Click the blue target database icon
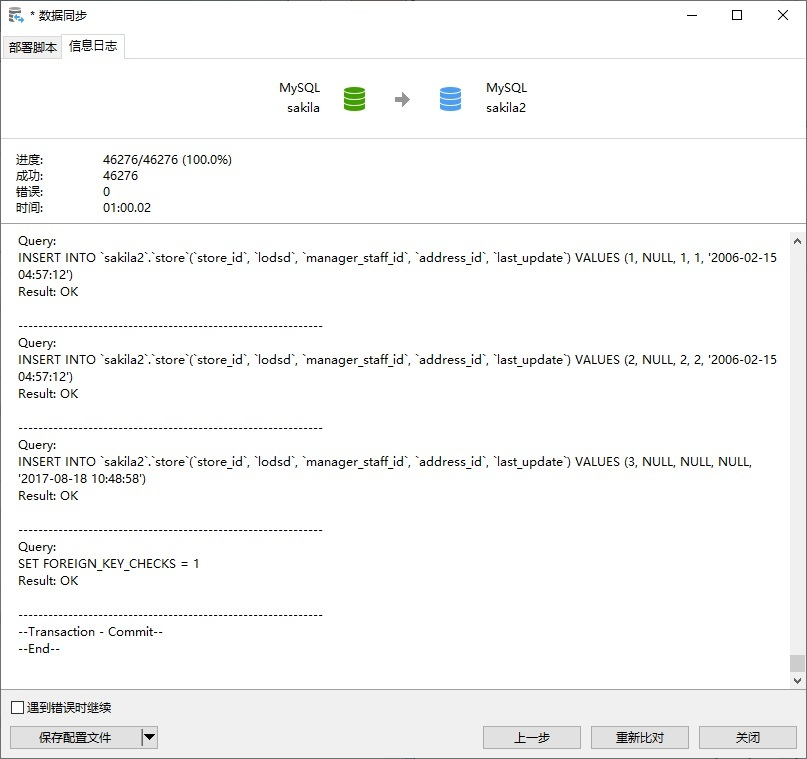 pos(450,99)
